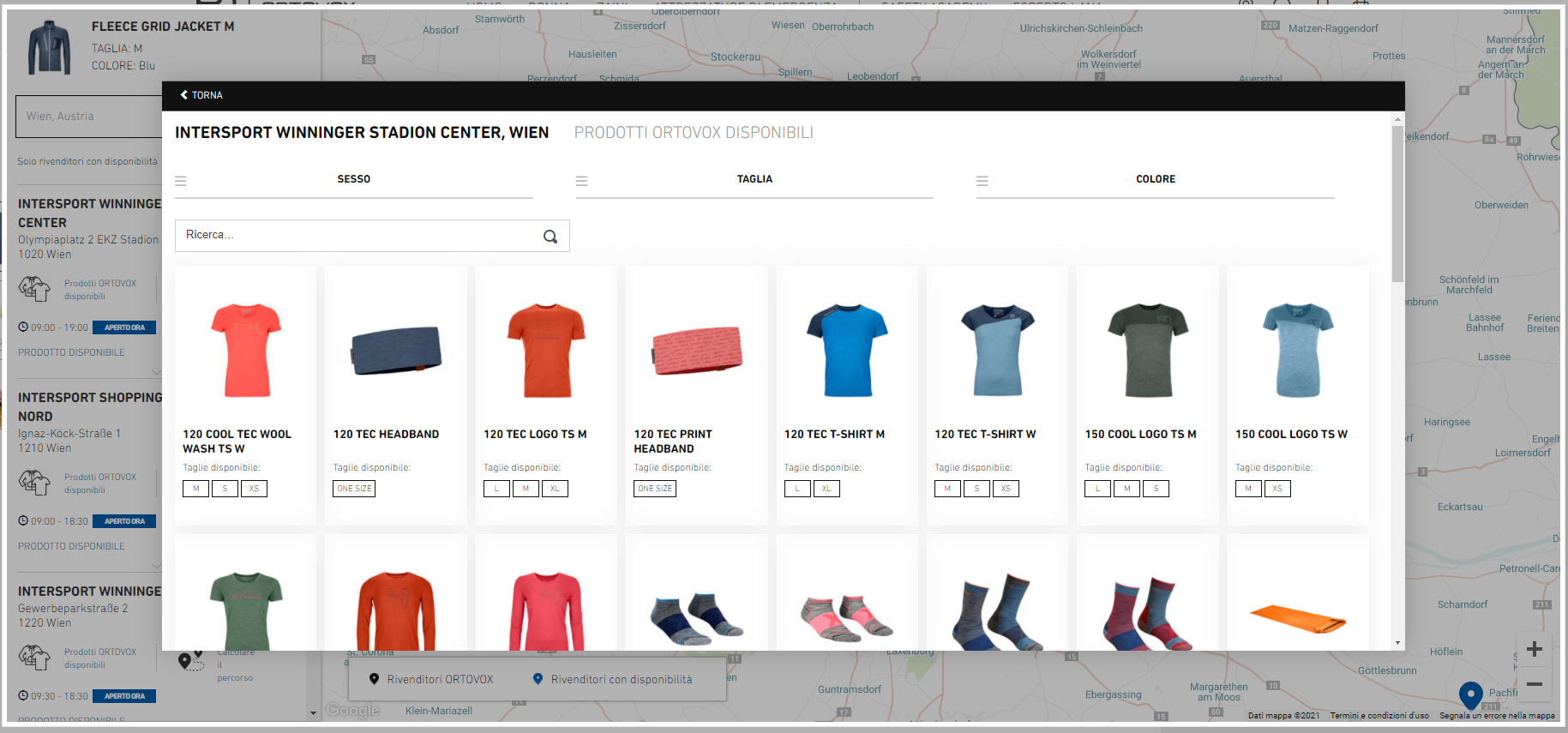
Task: Click the Wien, Austria location field
Action: [x=89, y=117]
